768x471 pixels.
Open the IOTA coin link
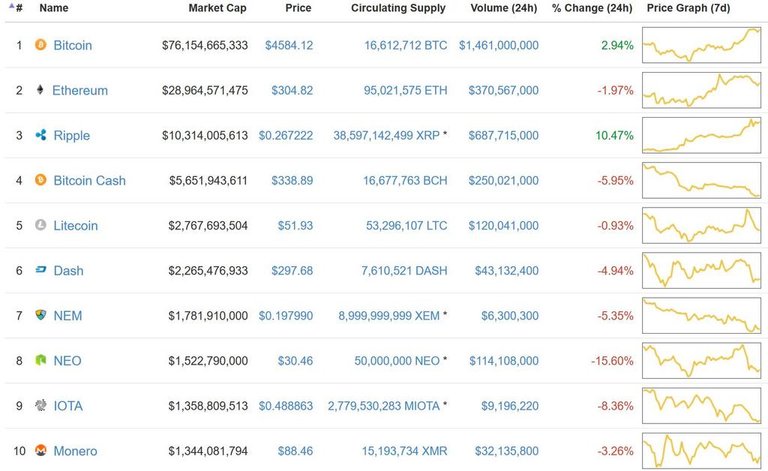[x=68, y=406]
